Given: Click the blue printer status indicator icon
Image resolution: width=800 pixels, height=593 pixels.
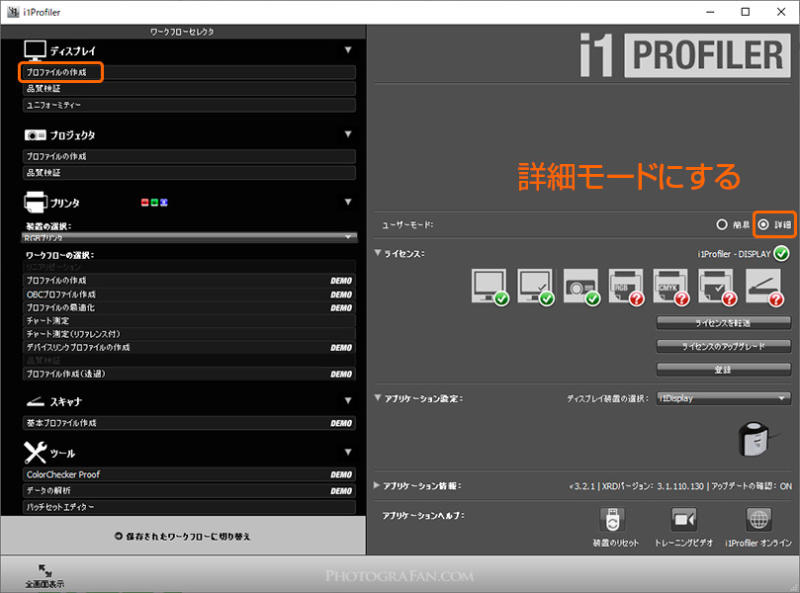Looking at the screenshot, I should point(164,203).
